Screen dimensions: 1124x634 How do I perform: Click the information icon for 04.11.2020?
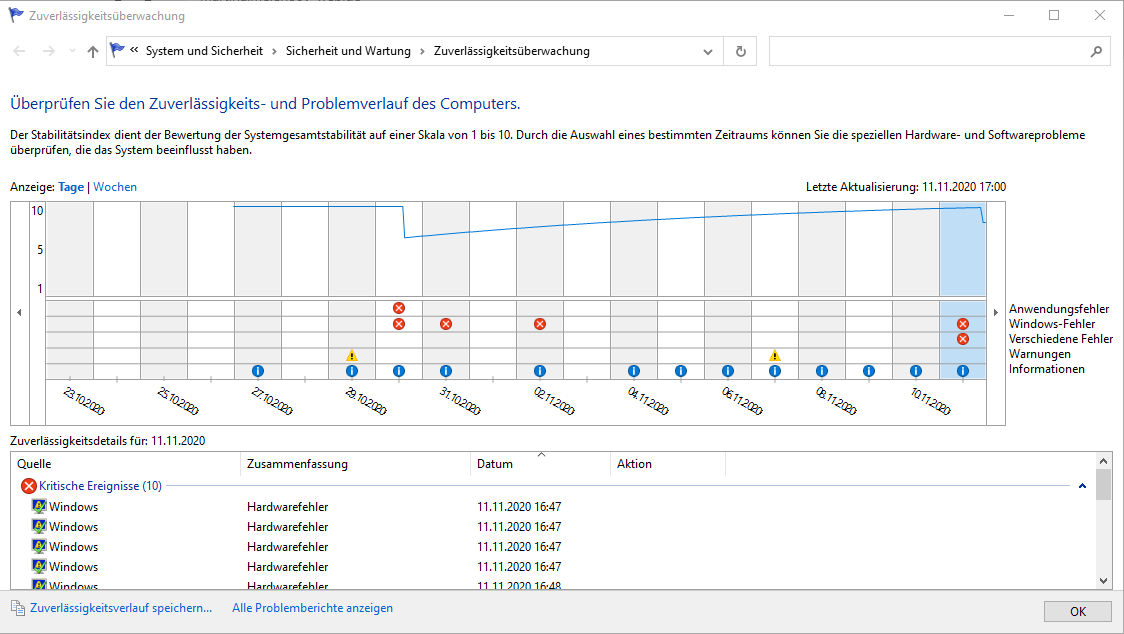point(634,371)
